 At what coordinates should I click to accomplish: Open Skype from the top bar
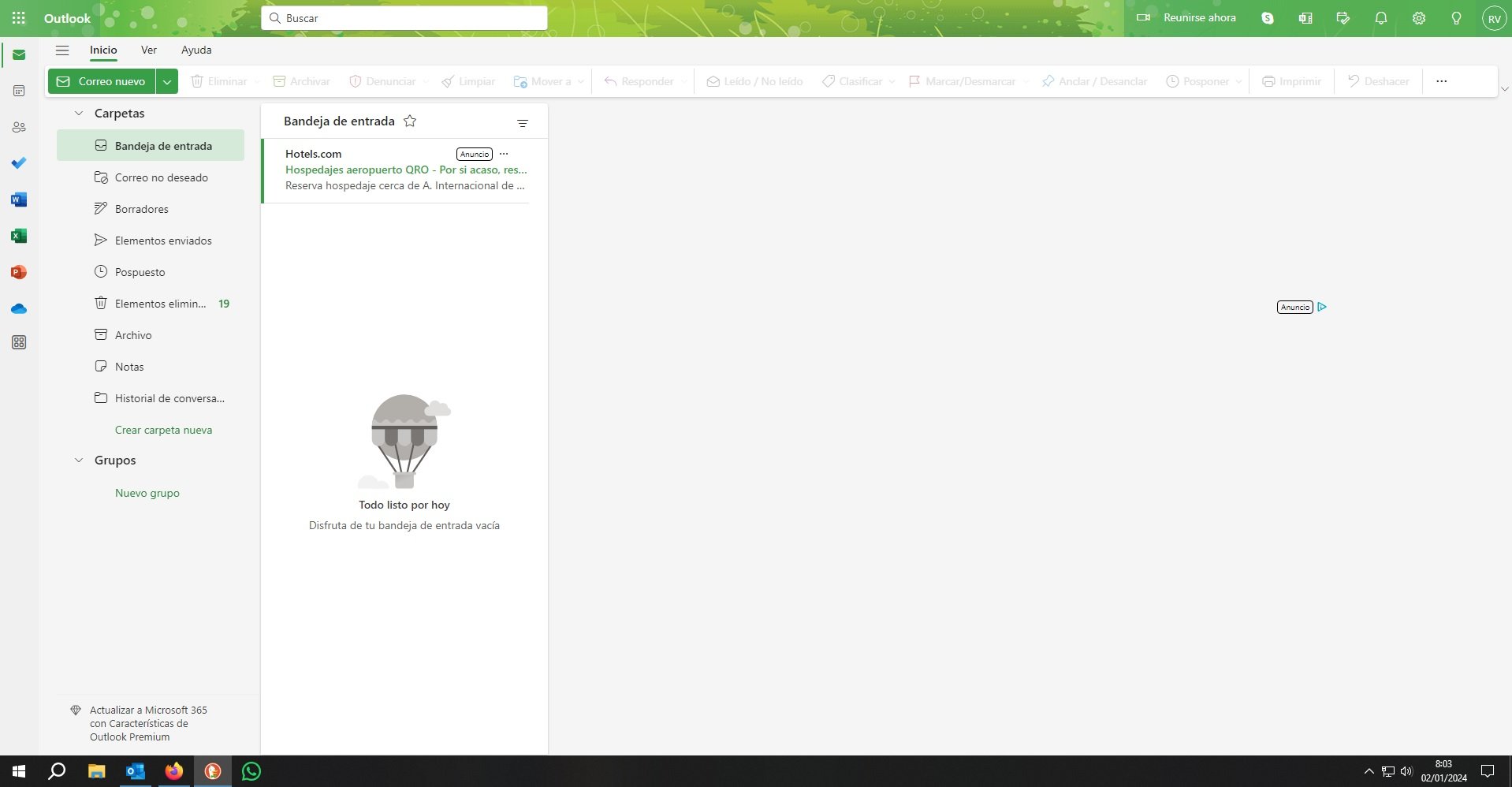click(1268, 17)
